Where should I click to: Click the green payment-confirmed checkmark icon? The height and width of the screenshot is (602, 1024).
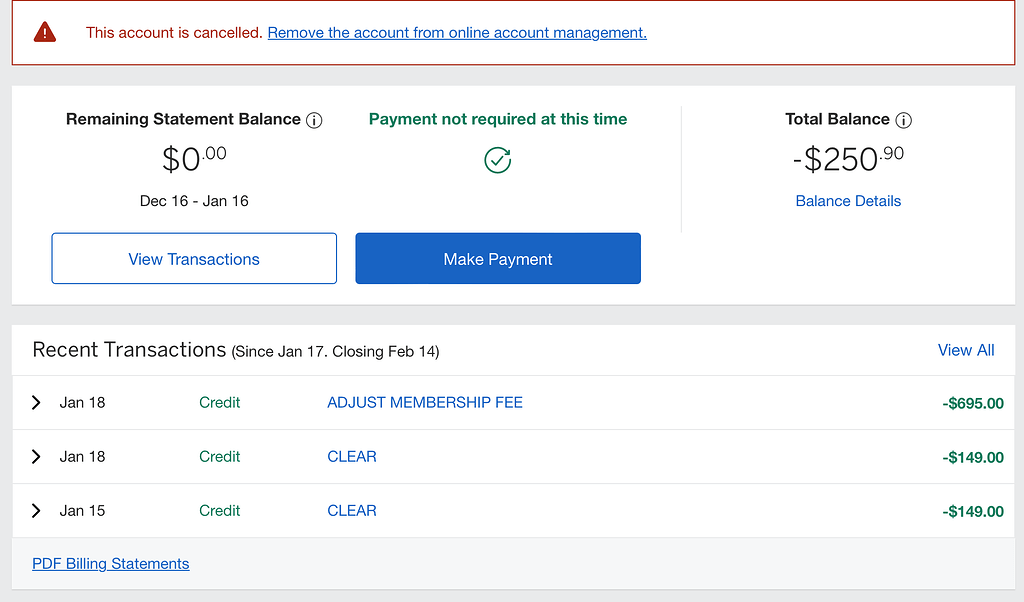497,160
